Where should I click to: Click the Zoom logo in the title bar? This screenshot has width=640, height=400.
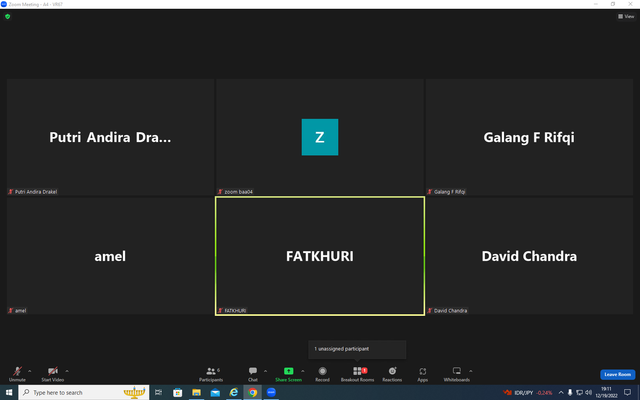[x=4, y=4]
